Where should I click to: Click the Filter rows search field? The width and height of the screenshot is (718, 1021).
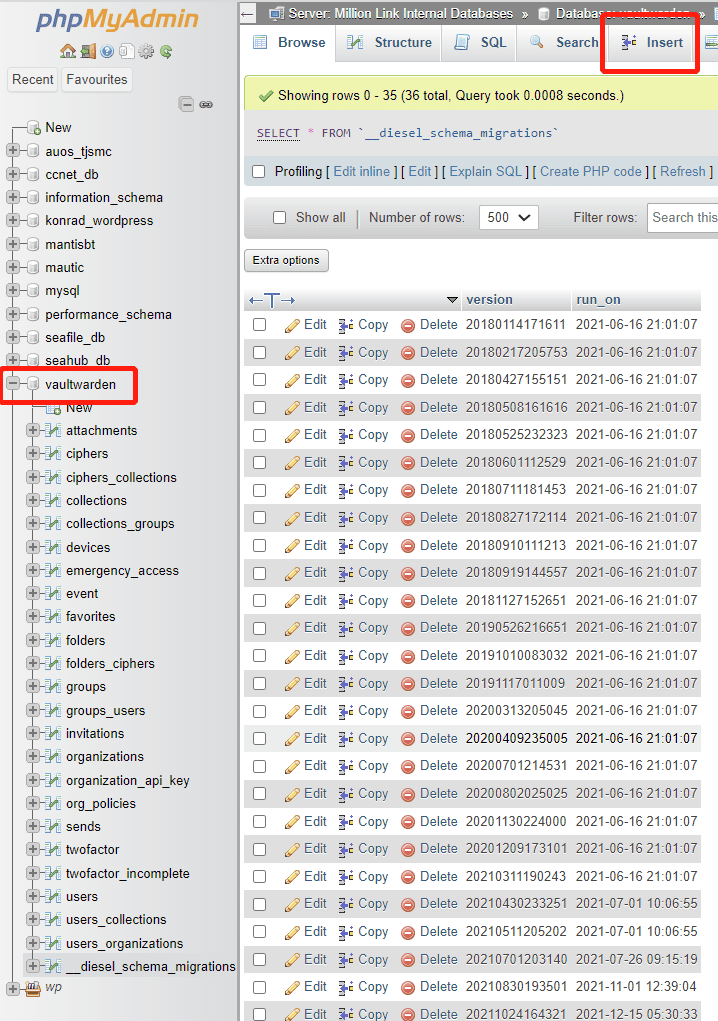click(x=683, y=217)
